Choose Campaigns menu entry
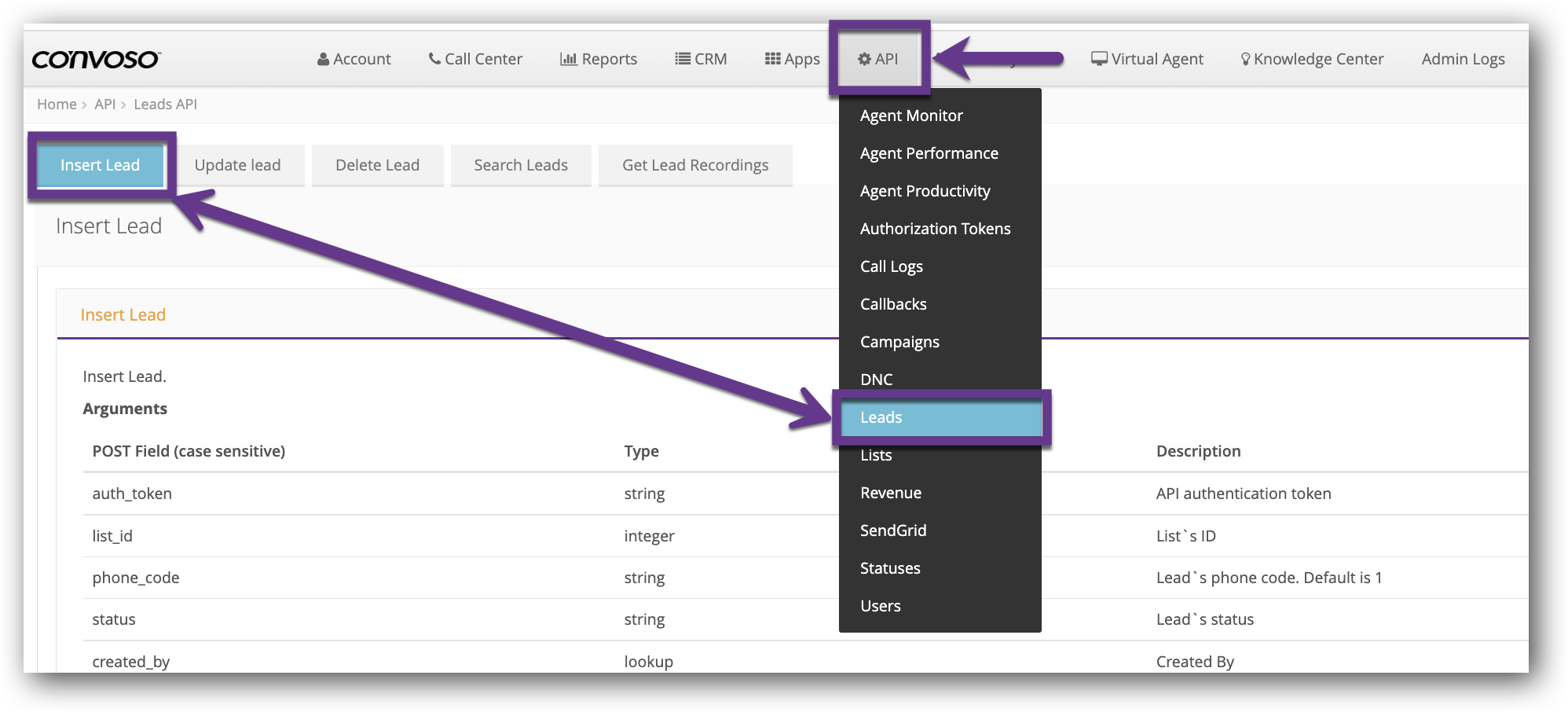The image size is (1568, 712). tap(940, 342)
